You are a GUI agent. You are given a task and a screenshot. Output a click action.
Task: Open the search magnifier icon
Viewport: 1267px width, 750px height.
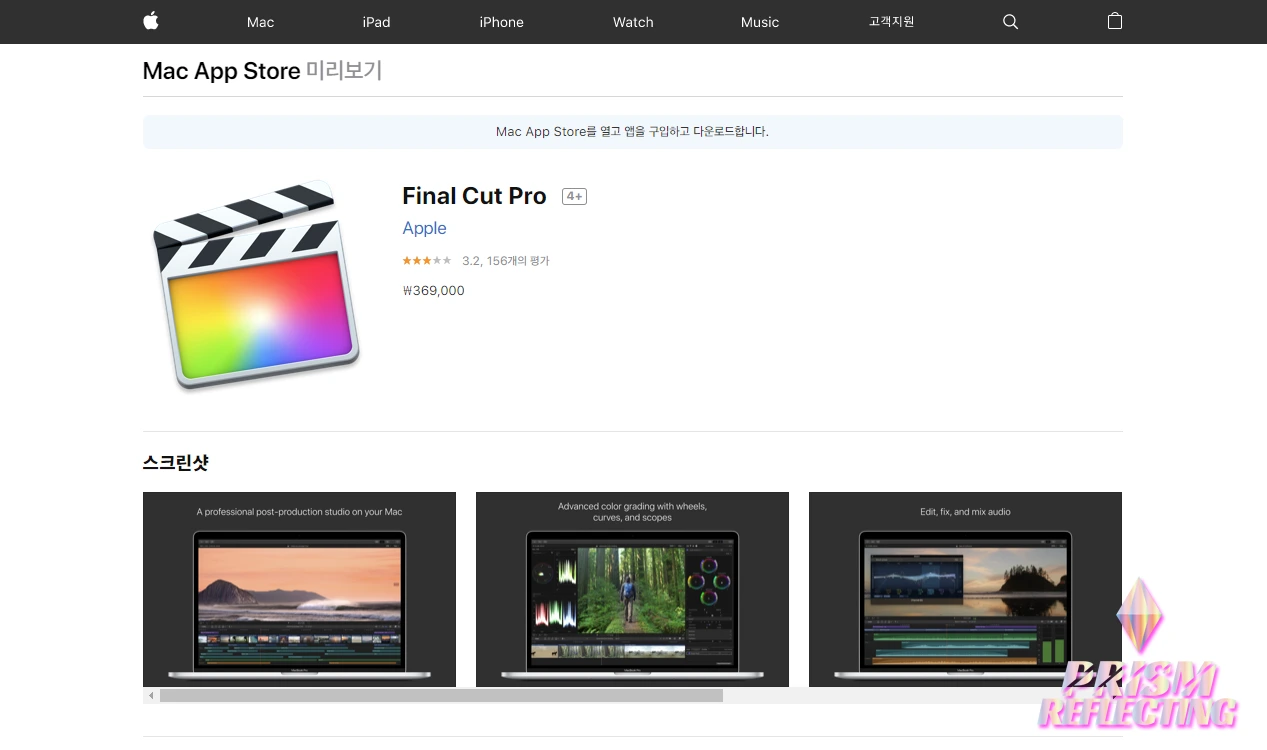[1010, 22]
